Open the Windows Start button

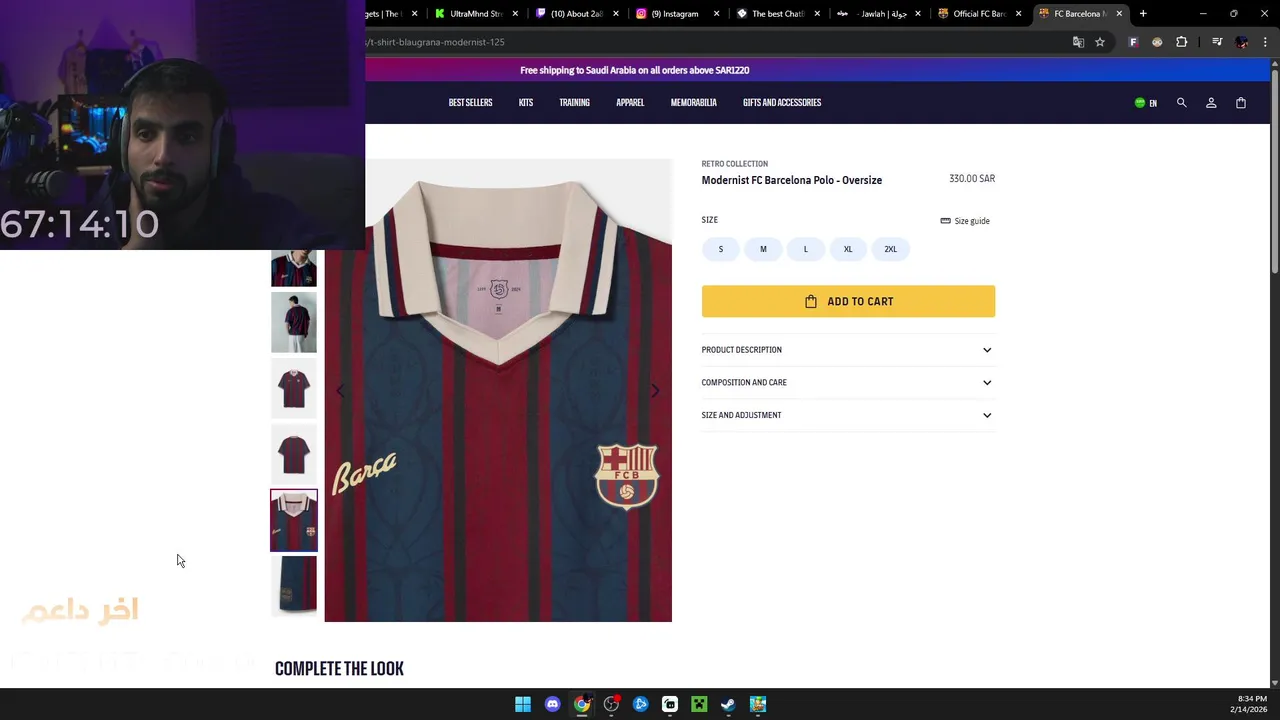tap(523, 704)
